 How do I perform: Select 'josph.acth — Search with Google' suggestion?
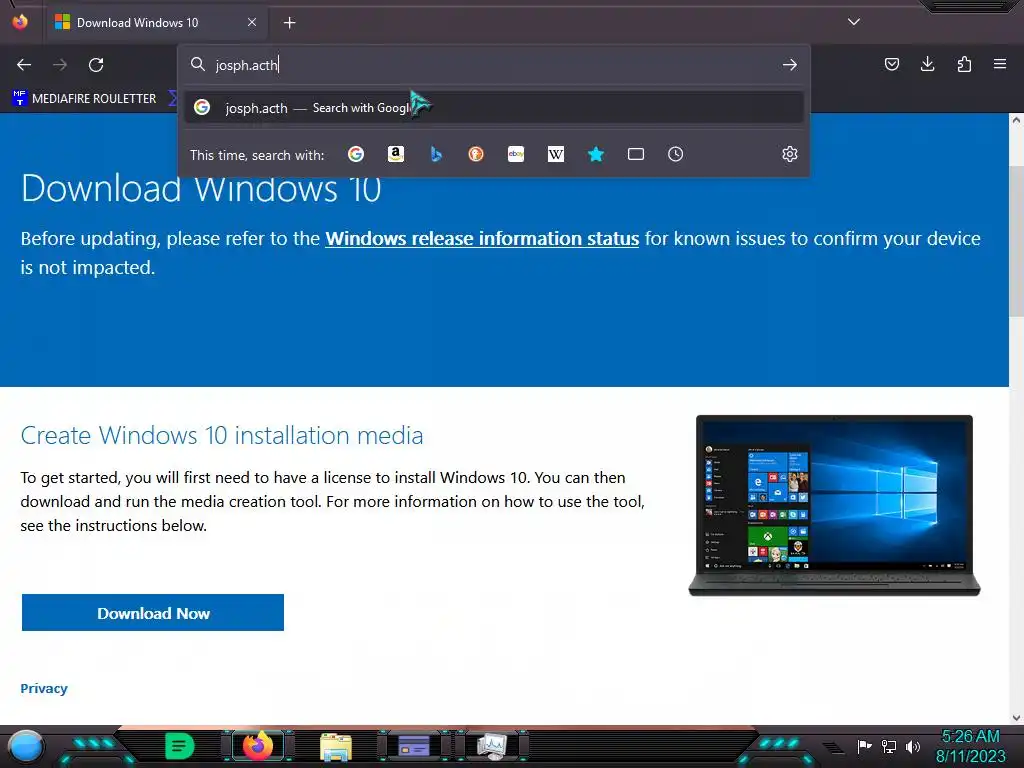(494, 108)
